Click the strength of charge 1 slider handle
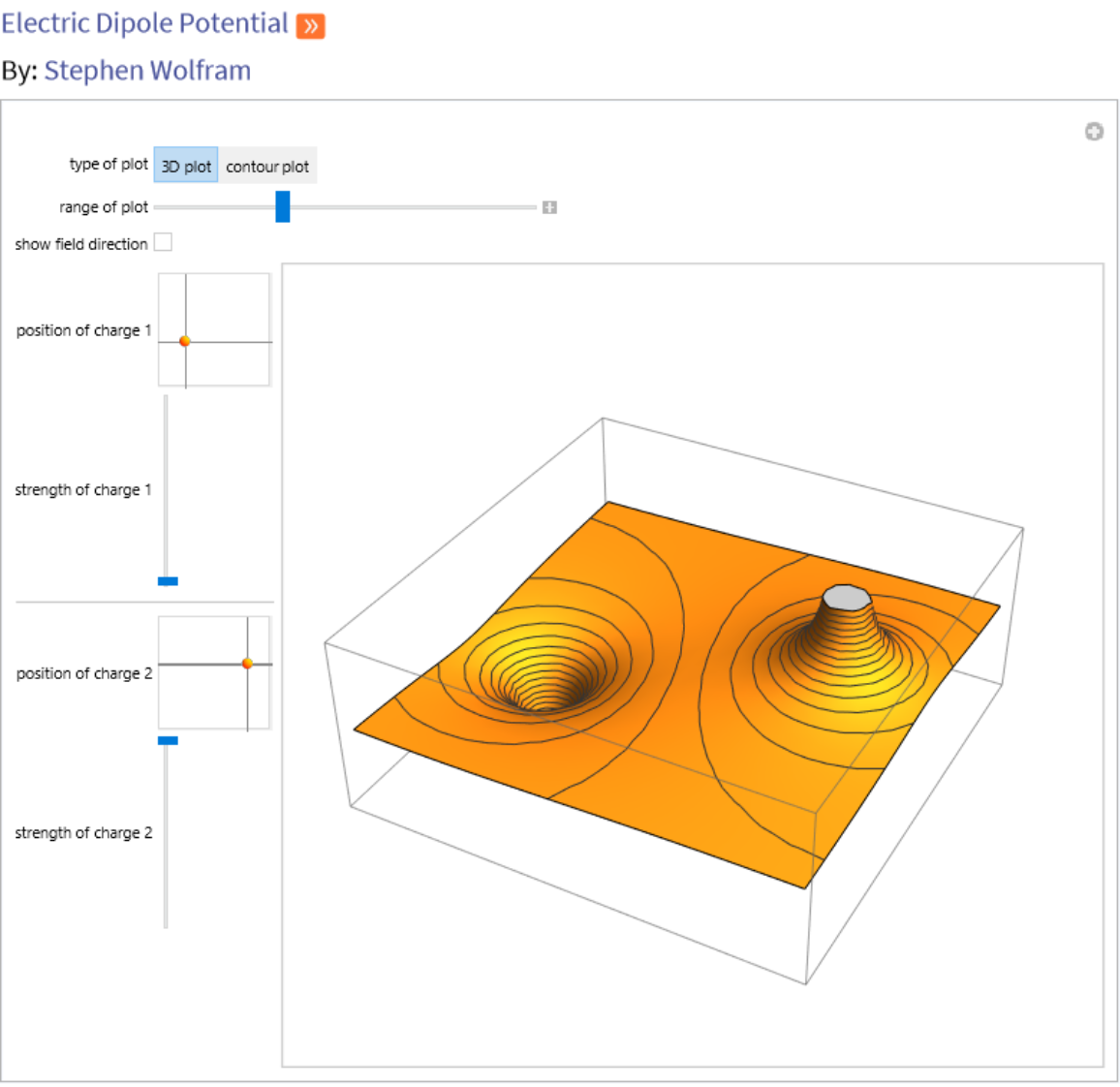The width and height of the screenshot is (1120, 1087). click(168, 581)
